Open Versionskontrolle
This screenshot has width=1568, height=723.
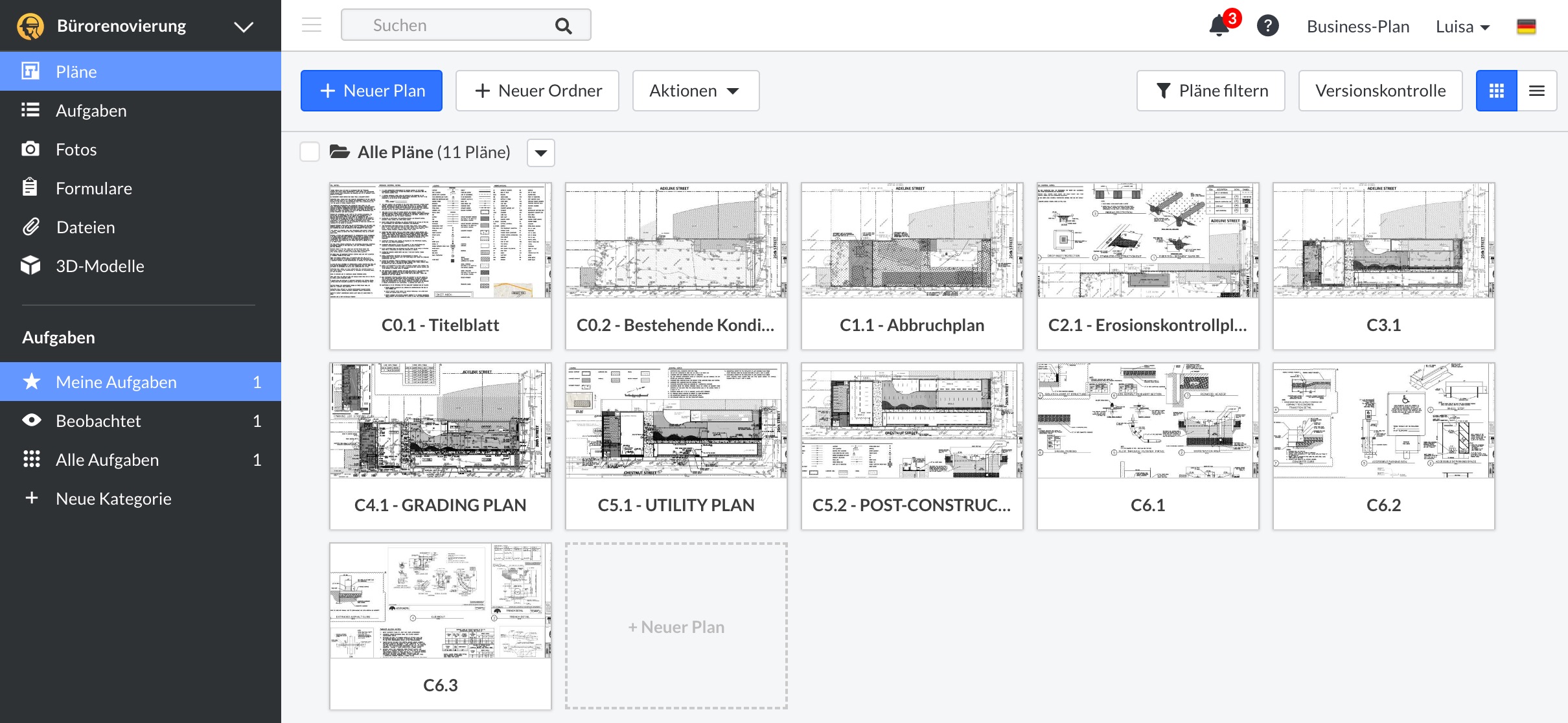(1380, 91)
